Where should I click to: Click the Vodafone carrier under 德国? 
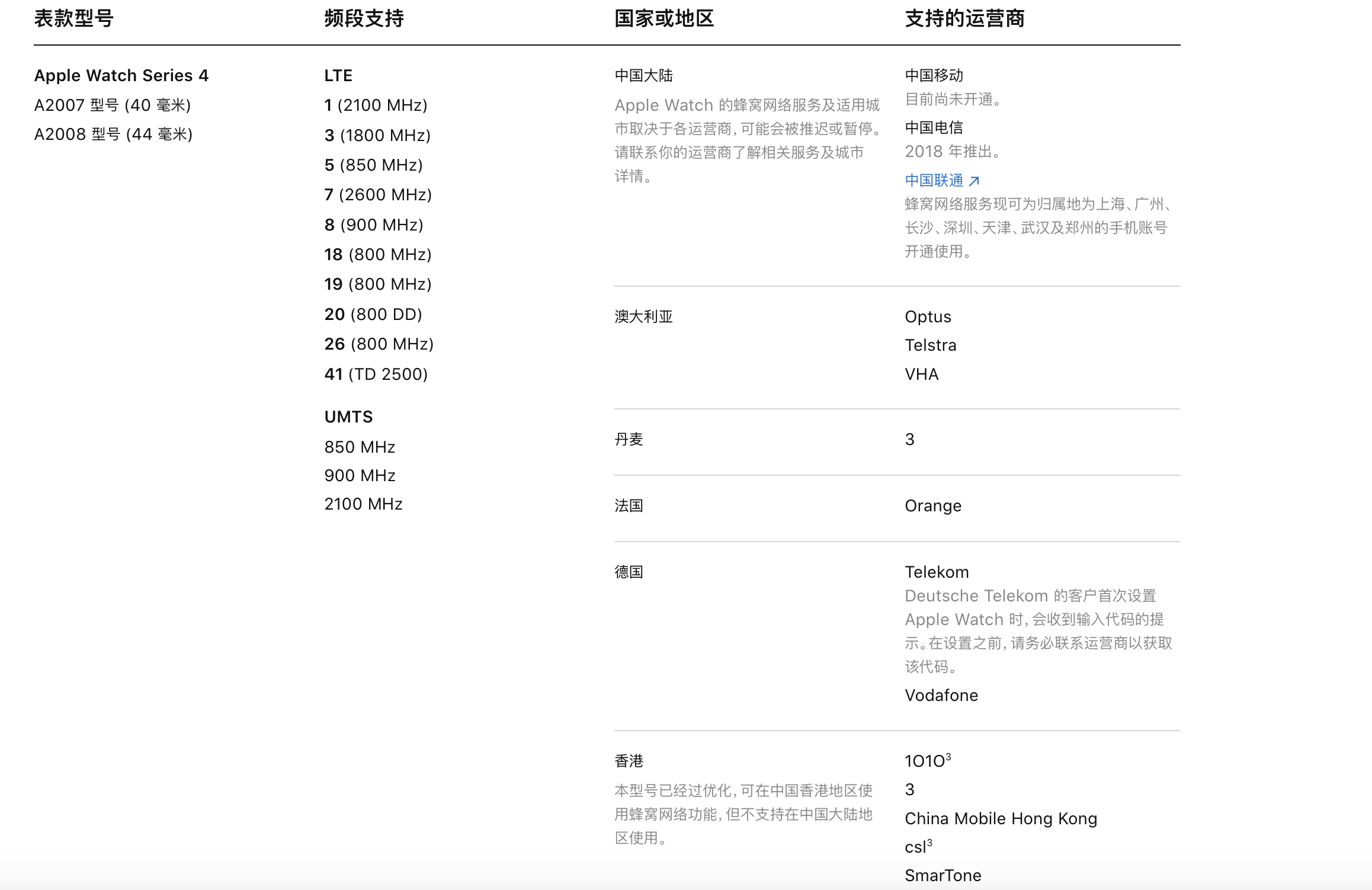(x=941, y=696)
